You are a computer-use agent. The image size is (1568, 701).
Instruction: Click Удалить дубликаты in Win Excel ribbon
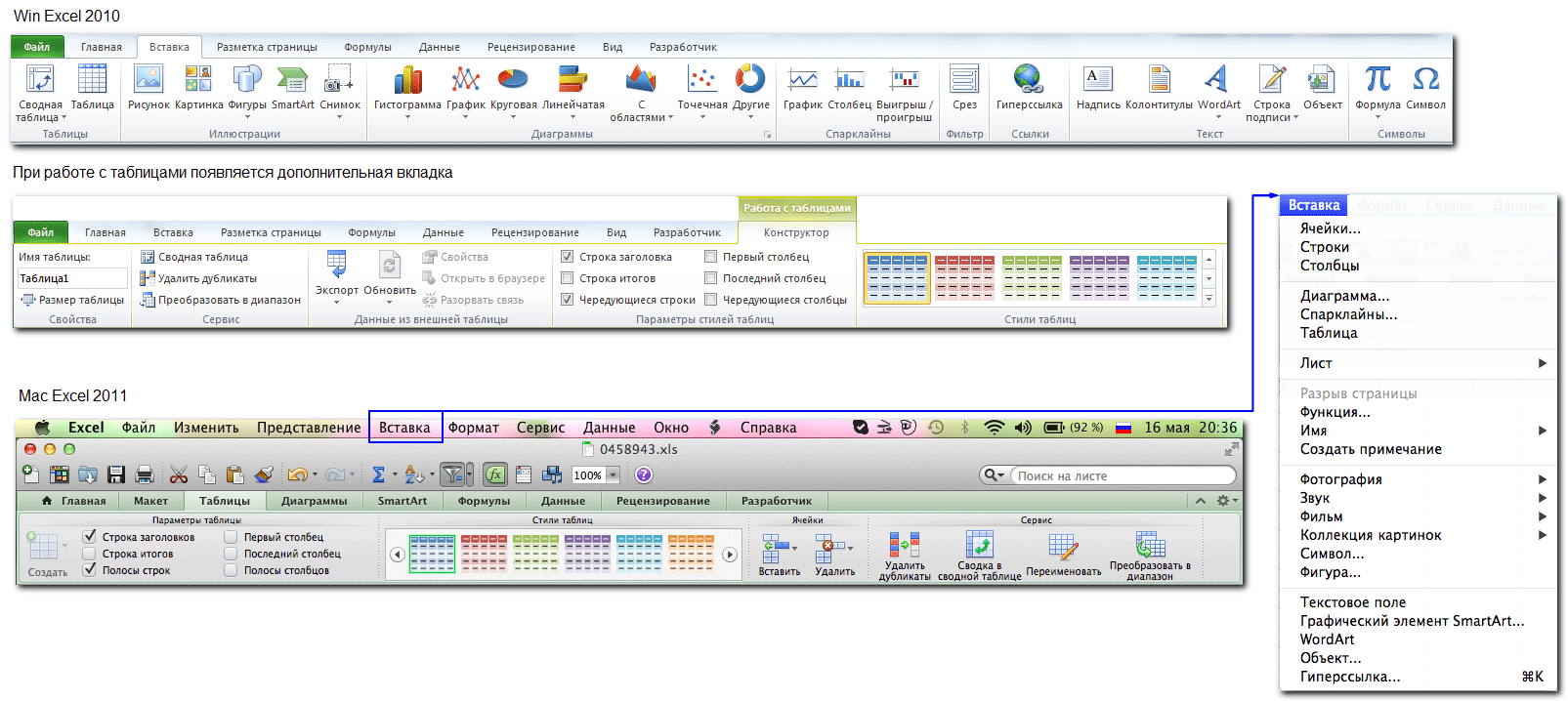click(x=199, y=278)
